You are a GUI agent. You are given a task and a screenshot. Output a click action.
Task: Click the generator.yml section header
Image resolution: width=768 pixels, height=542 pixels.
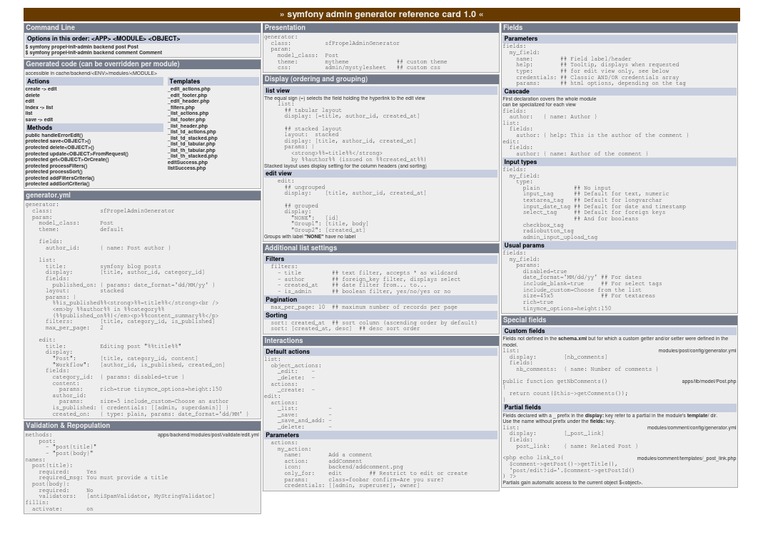(50, 196)
